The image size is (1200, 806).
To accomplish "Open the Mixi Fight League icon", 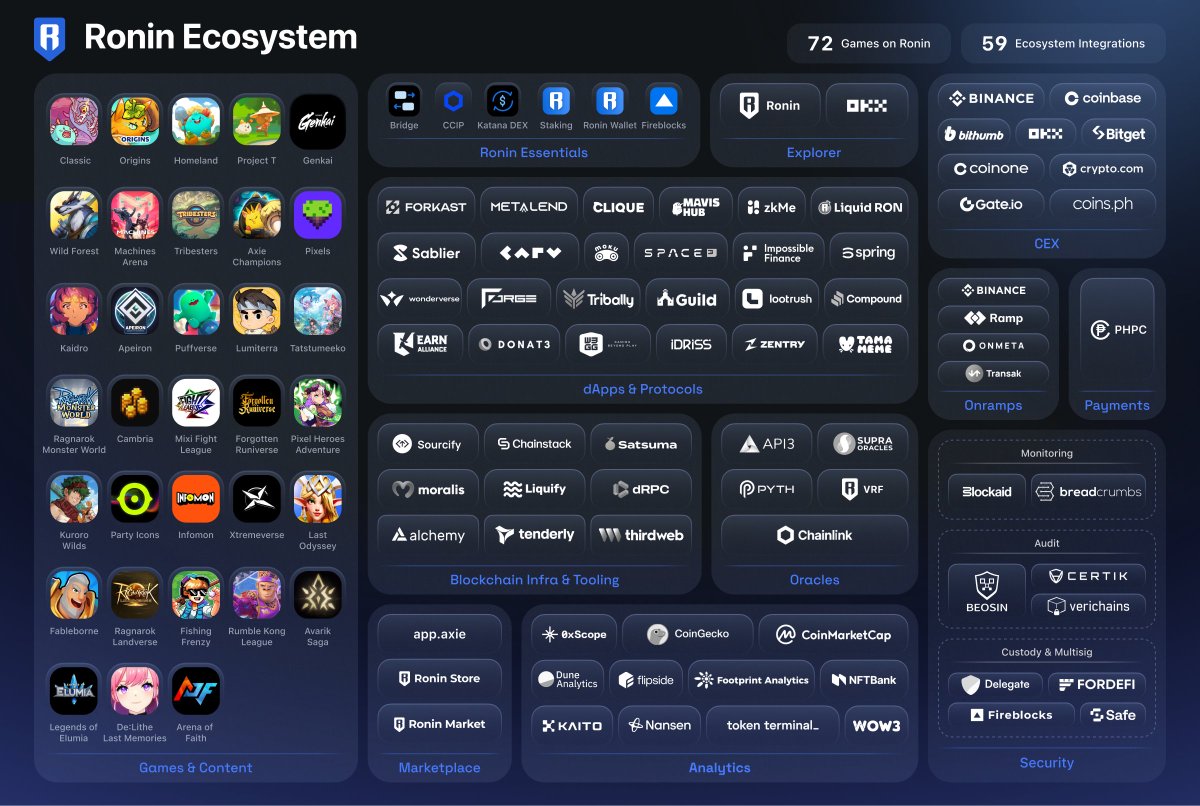I will (x=196, y=402).
